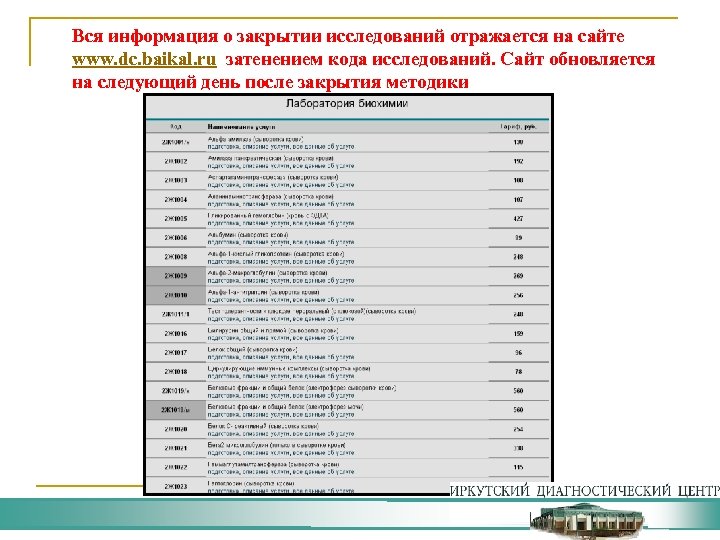
Task: Select code cell 2Ж1017
Action: tap(176, 353)
